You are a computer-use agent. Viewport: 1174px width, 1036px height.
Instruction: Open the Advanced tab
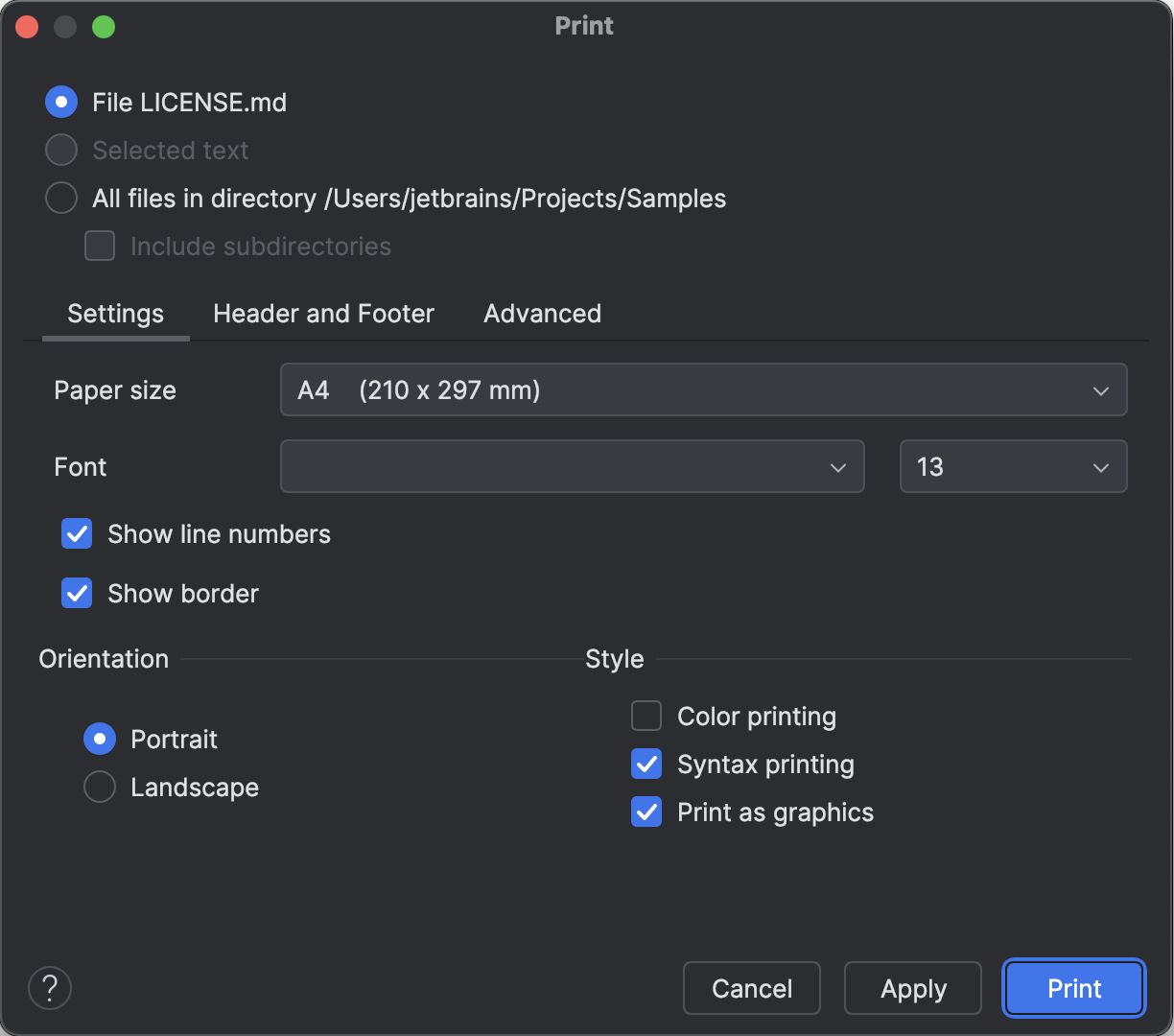542,314
